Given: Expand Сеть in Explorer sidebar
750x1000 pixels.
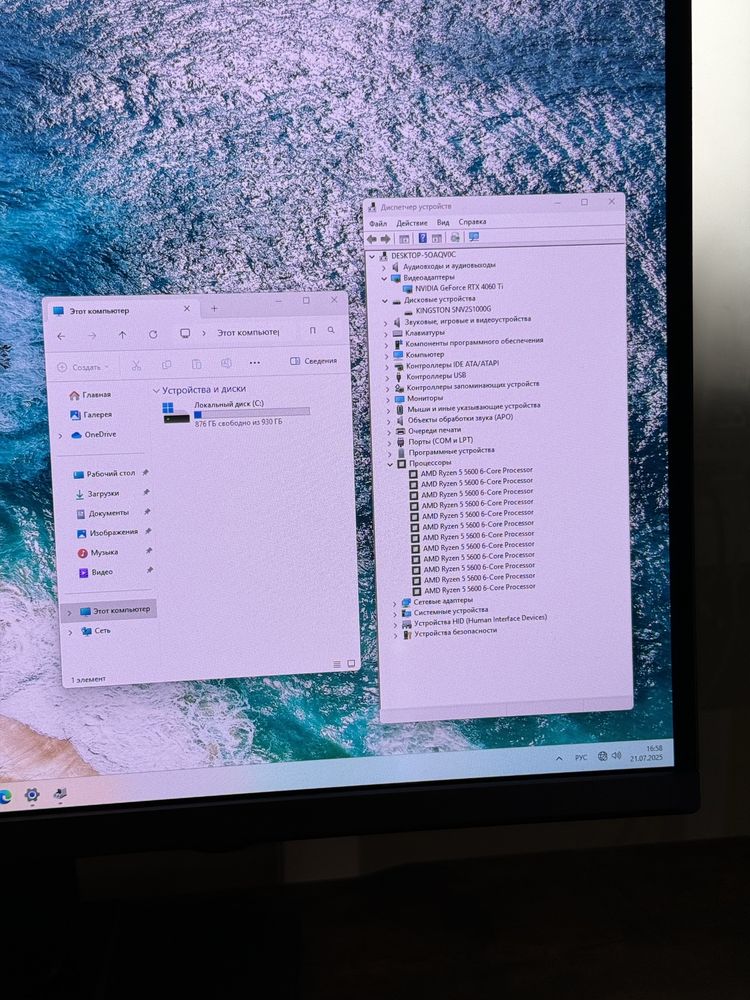Looking at the screenshot, I should pyautogui.click(x=70, y=633).
